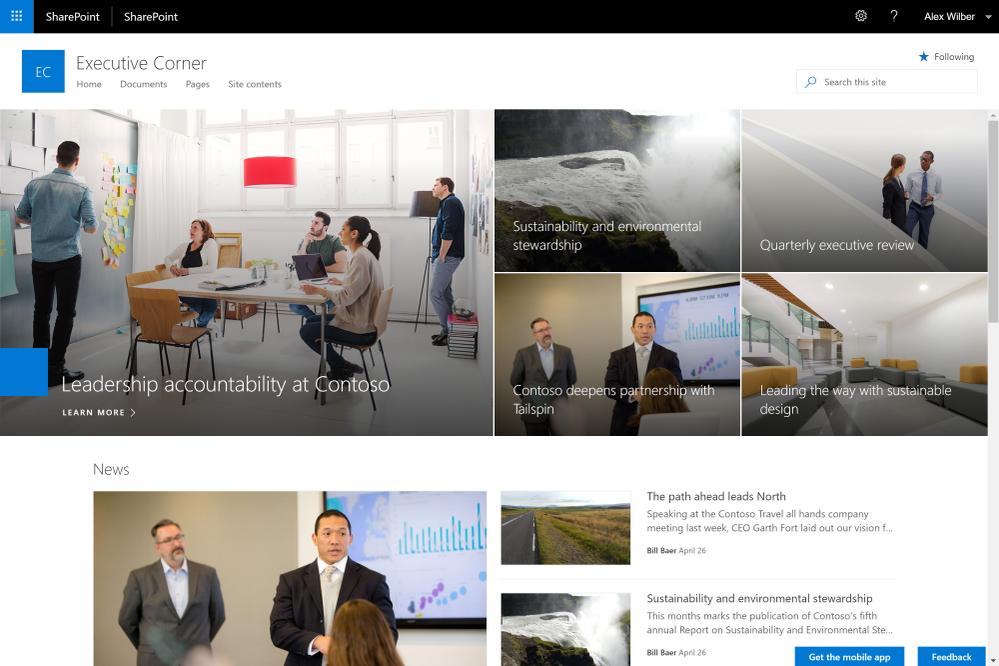Click the LEARN MORE link

(x=94, y=412)
